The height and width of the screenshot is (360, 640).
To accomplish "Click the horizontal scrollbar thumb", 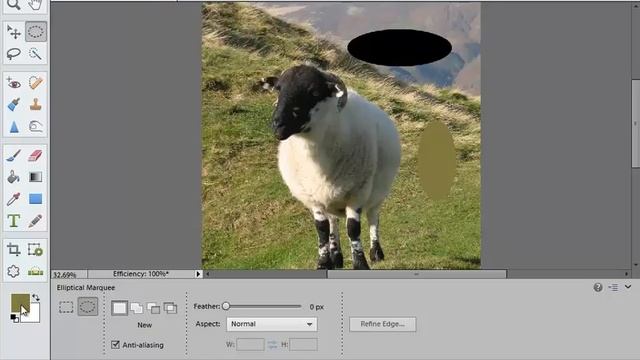I will tap(417, 274).
